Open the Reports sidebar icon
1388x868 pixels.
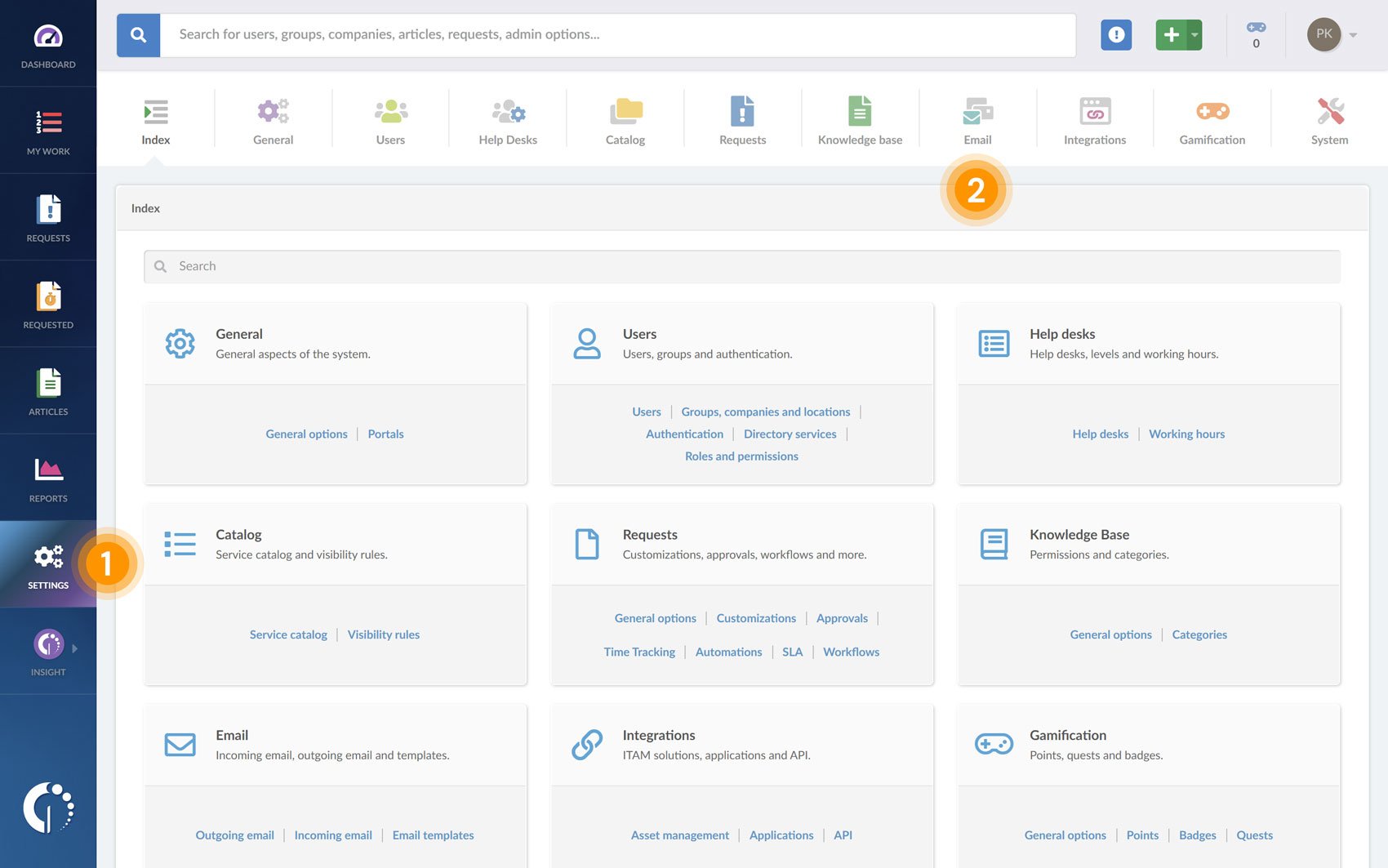48,479
